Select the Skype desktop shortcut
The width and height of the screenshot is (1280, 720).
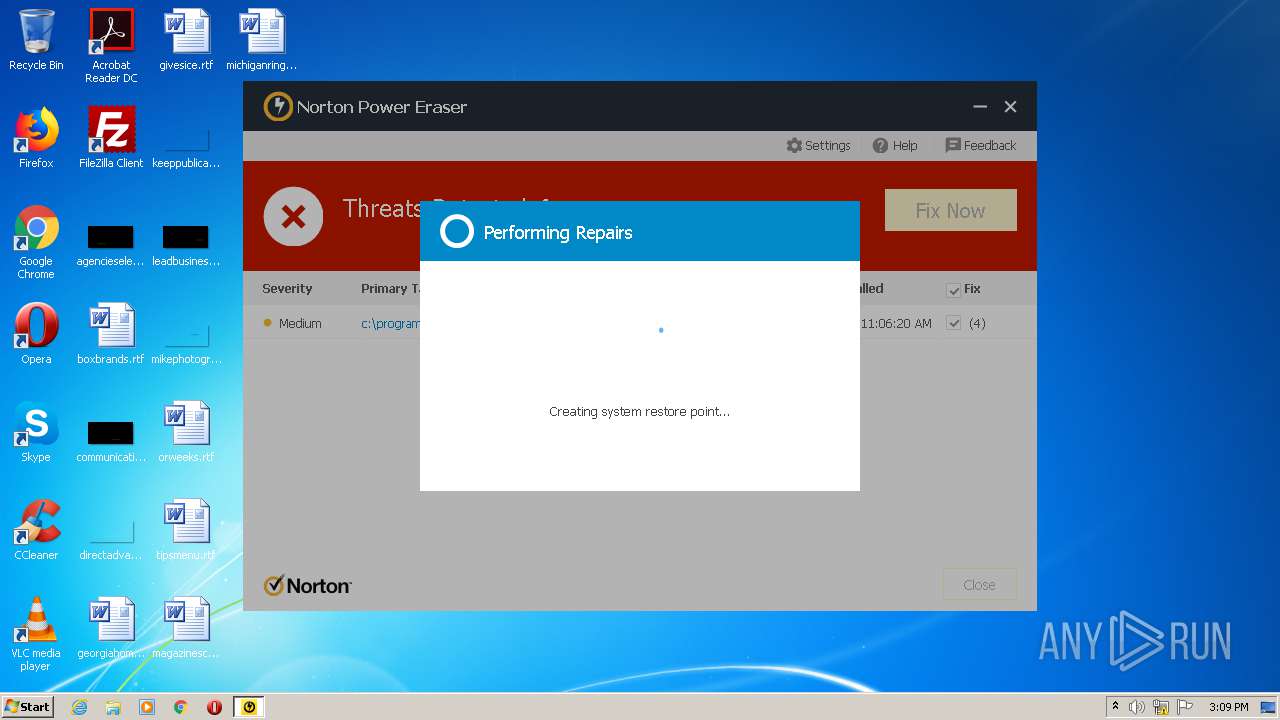36,433
